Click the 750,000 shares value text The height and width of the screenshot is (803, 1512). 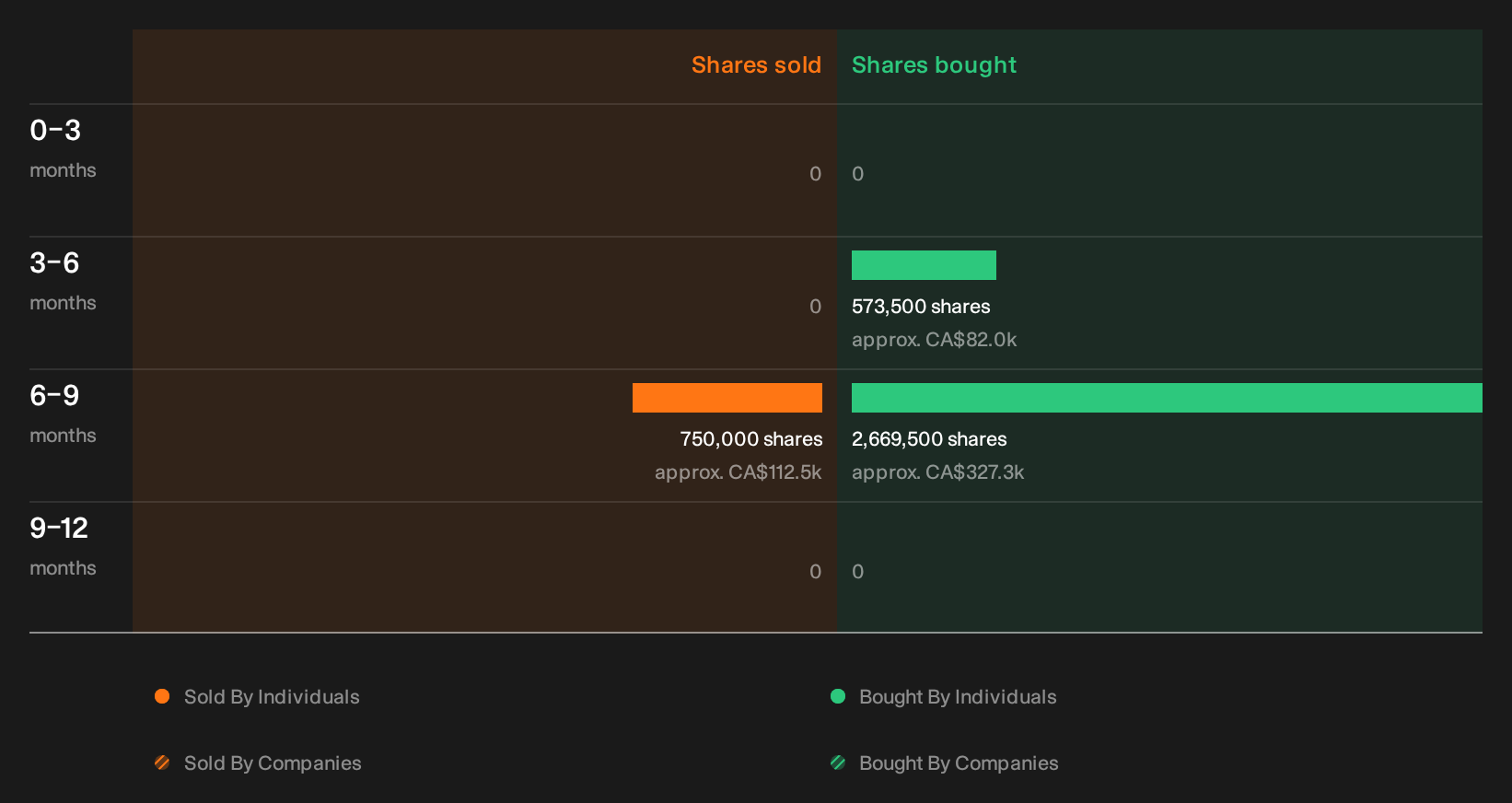pyautogui.click(x=751, y=439)
